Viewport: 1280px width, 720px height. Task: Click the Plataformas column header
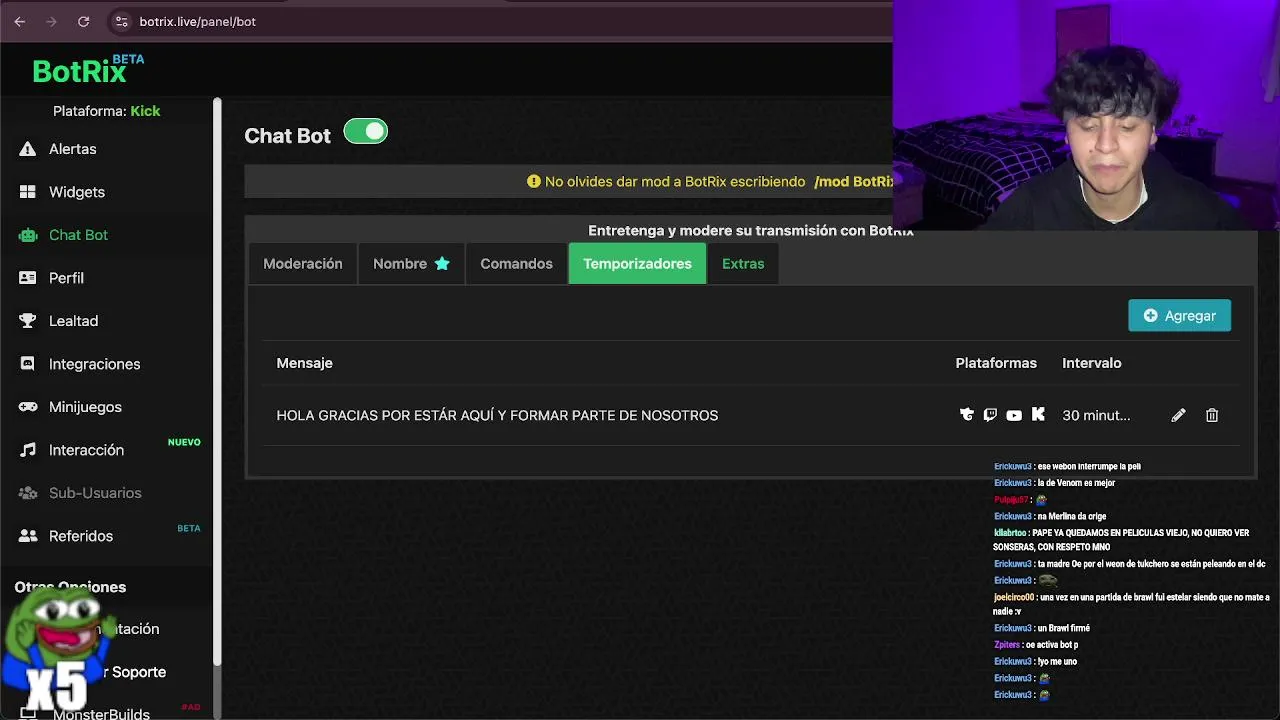pyautogui.click(x=996, y=363)
